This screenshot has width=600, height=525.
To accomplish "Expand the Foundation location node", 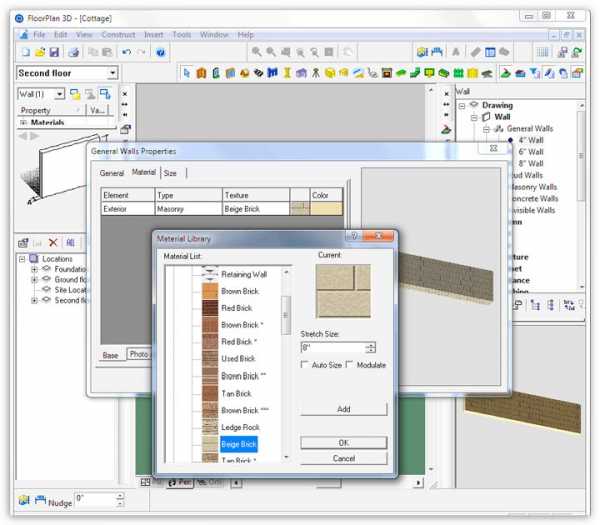I will [x=34, y=269].
